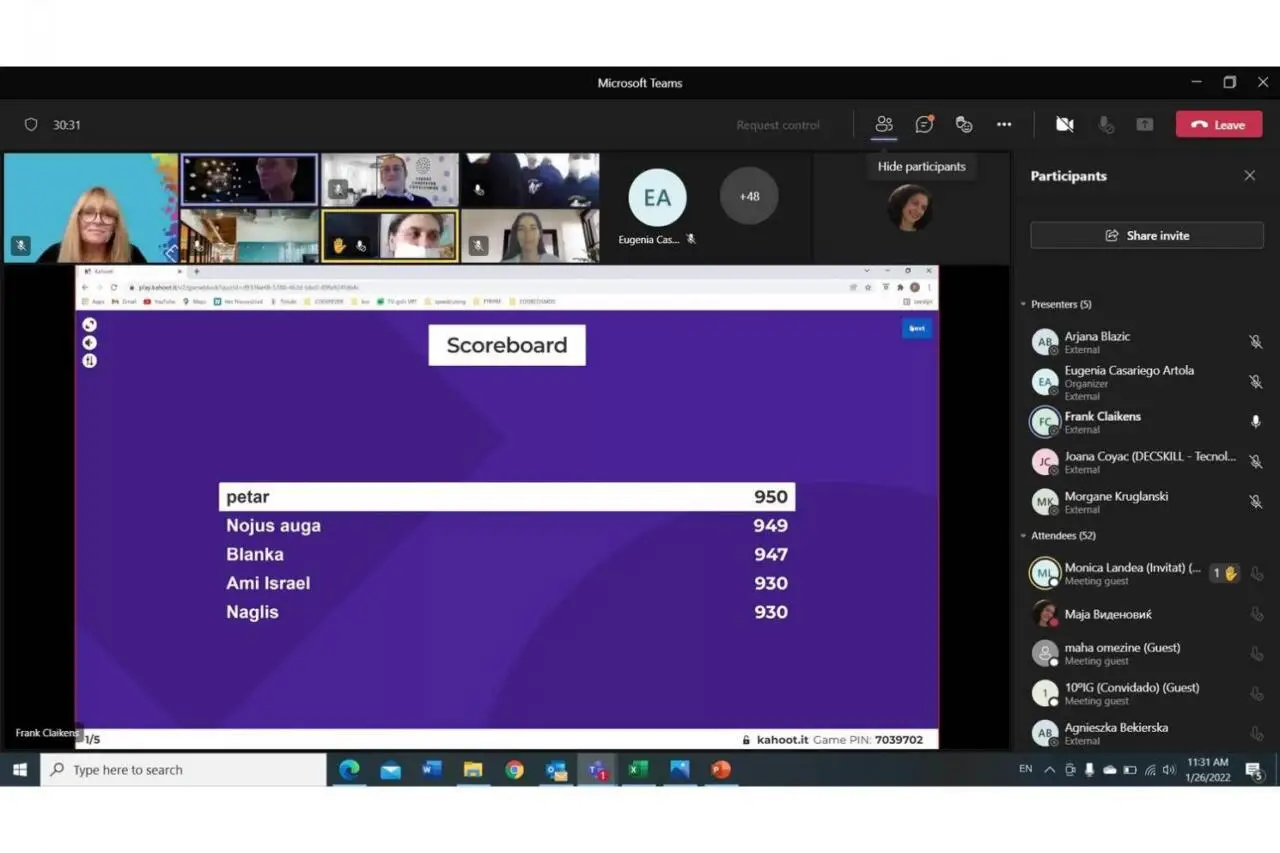The height and width of the screenshot is (853, 1280).
Task: Select the Ami Israel scoreboard row
Action: [x=507, y=584]
